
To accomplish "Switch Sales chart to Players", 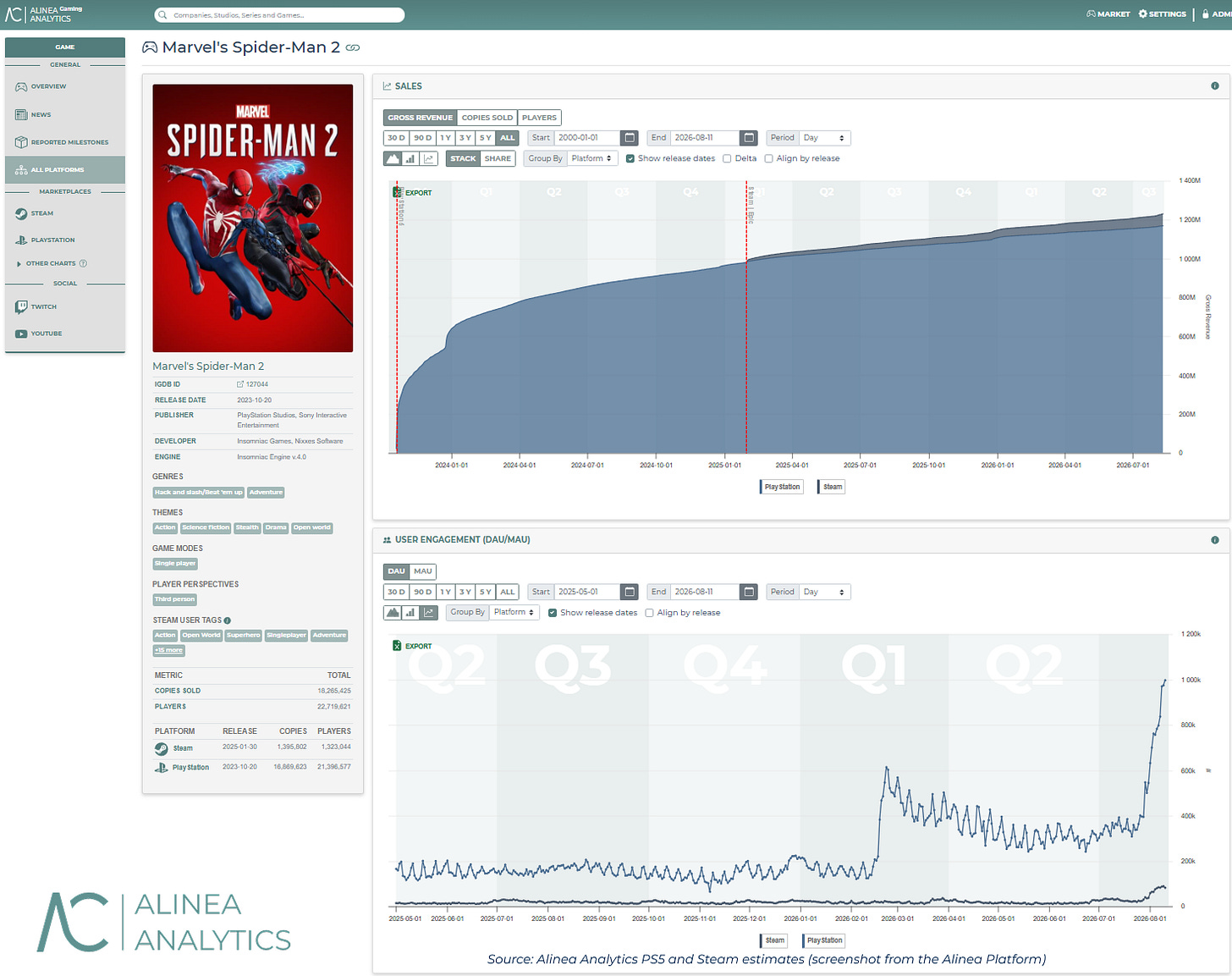I will [x=539, y=118].
